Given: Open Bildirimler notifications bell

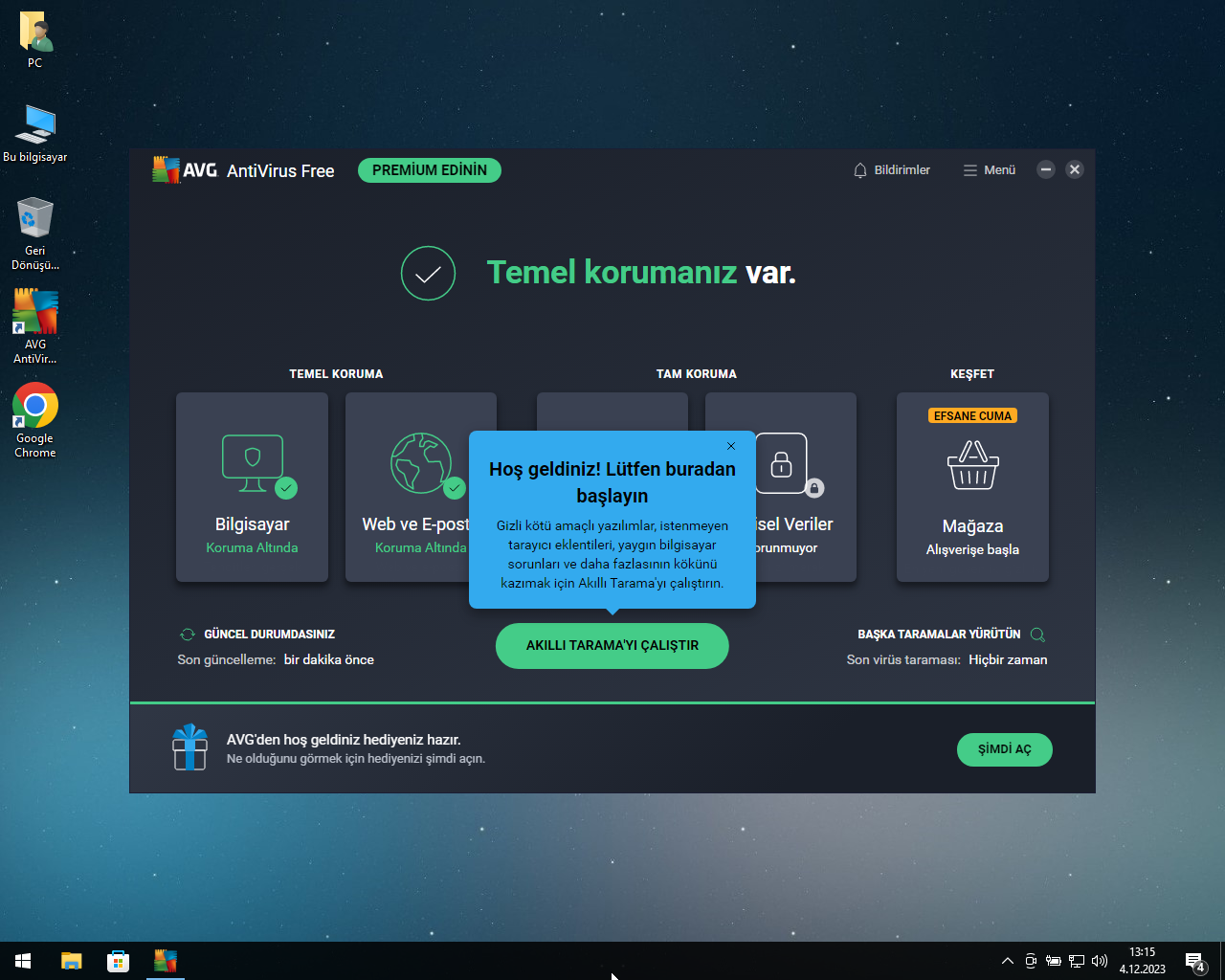Looking at the screenshot, I should (x=891, y=170).
